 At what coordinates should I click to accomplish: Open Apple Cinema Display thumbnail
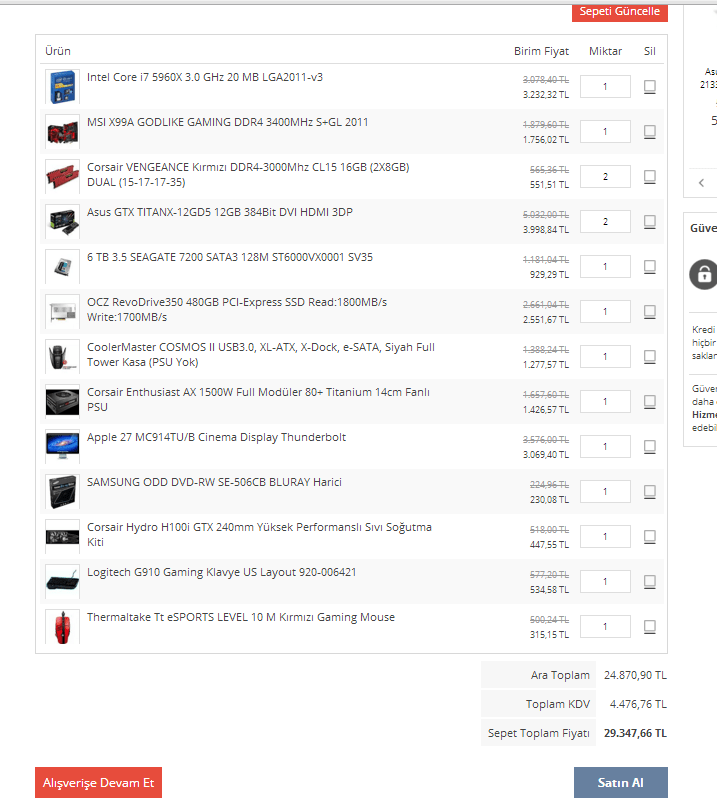coord(62,446)
